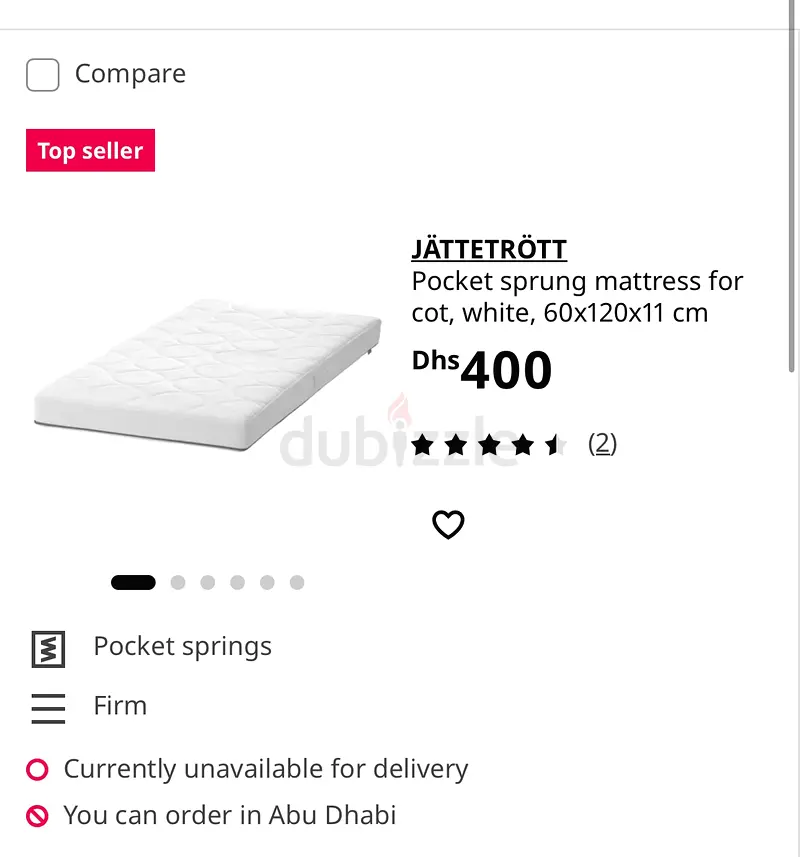Image resolution: width=800 pixels, height=857 pixels.
Task: Click the Abu Dhabi order status icon
Action: pyautogui.click(x=37, y=817)
